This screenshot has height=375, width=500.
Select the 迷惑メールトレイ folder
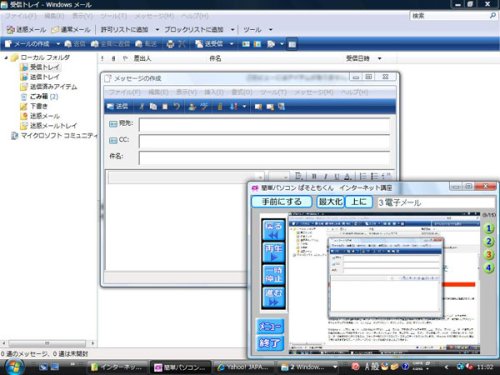coord(49,126)
